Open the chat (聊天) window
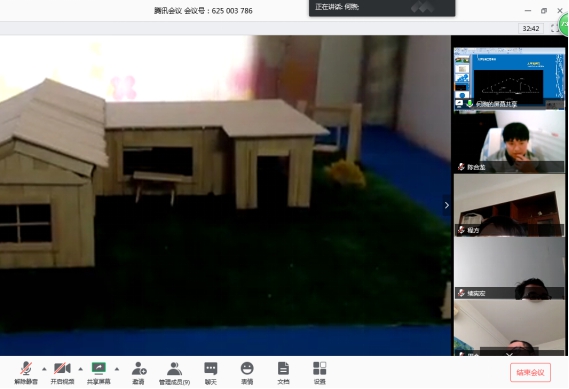 211,373
